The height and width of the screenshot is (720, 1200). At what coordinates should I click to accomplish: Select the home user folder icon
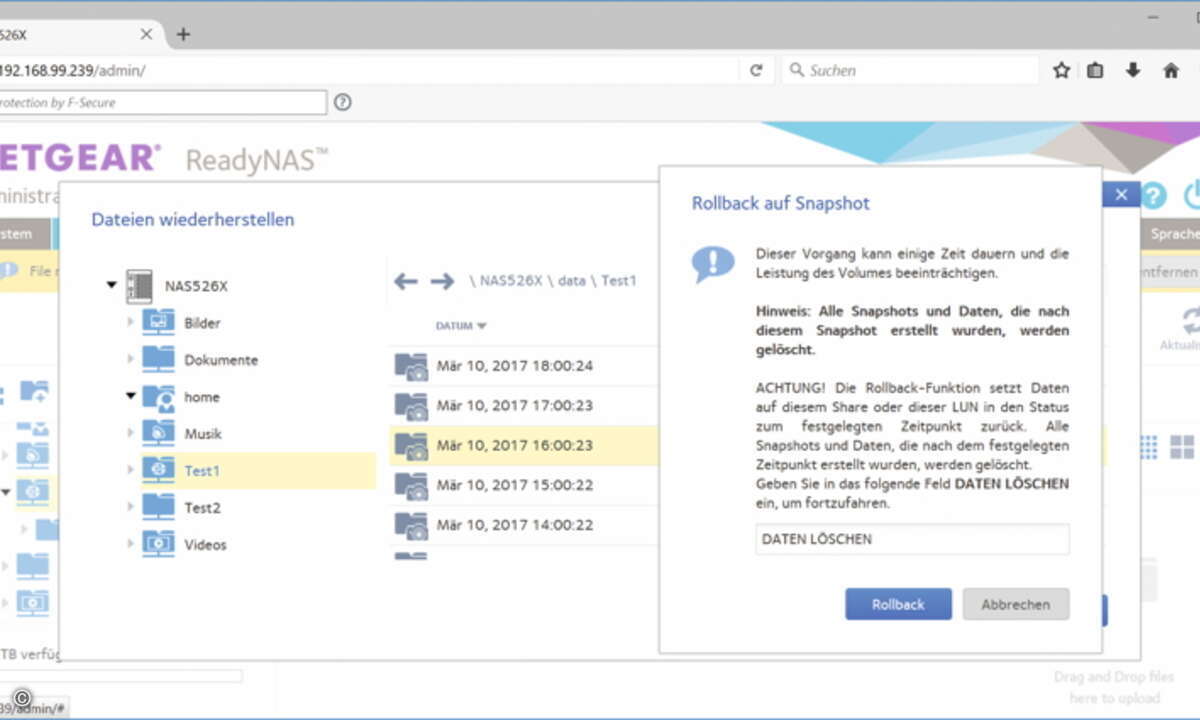click(x=158, y=396)
